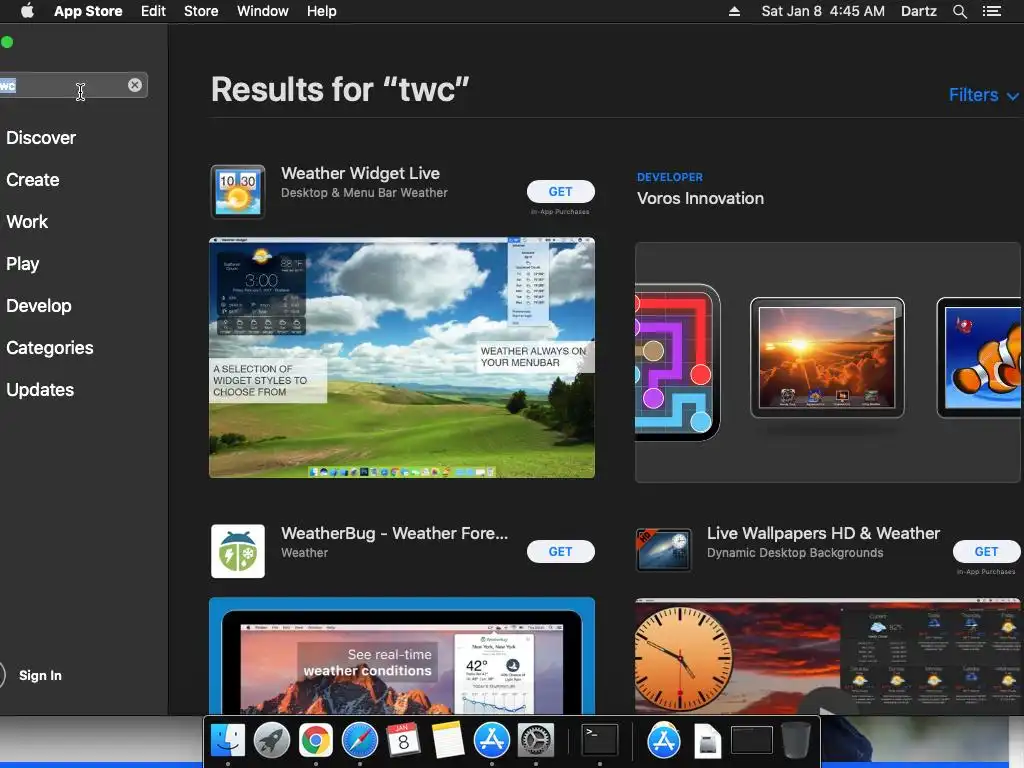Open the Develop sidebar section

click(x=39, y=306)
